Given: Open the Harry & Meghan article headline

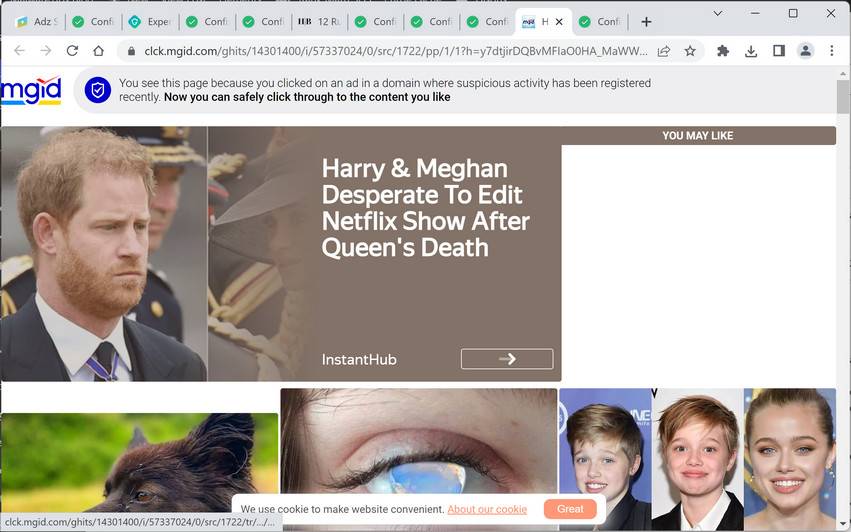Looking at the screenshot, I should (x=426, y=208).
